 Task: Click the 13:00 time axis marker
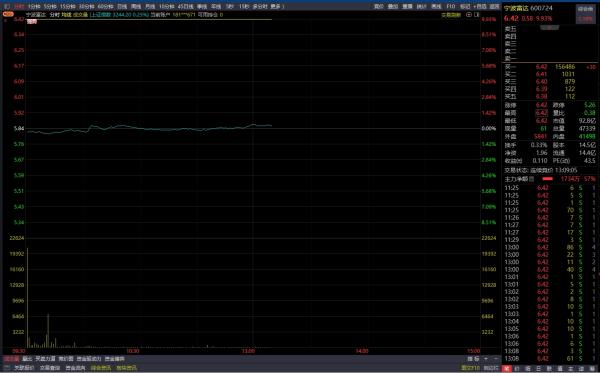pos(248,351)
